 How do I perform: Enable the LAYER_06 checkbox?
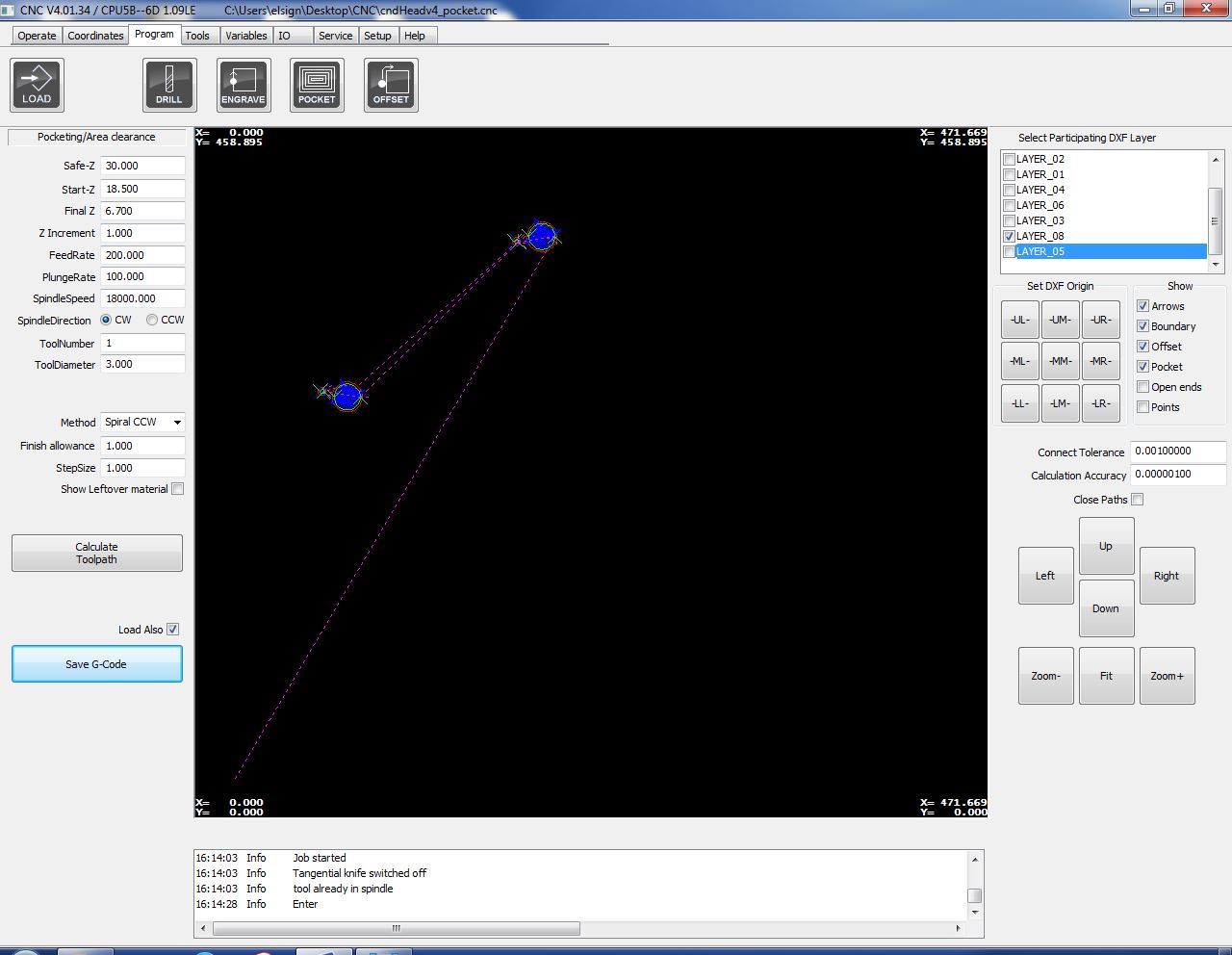pos(1009,205)
